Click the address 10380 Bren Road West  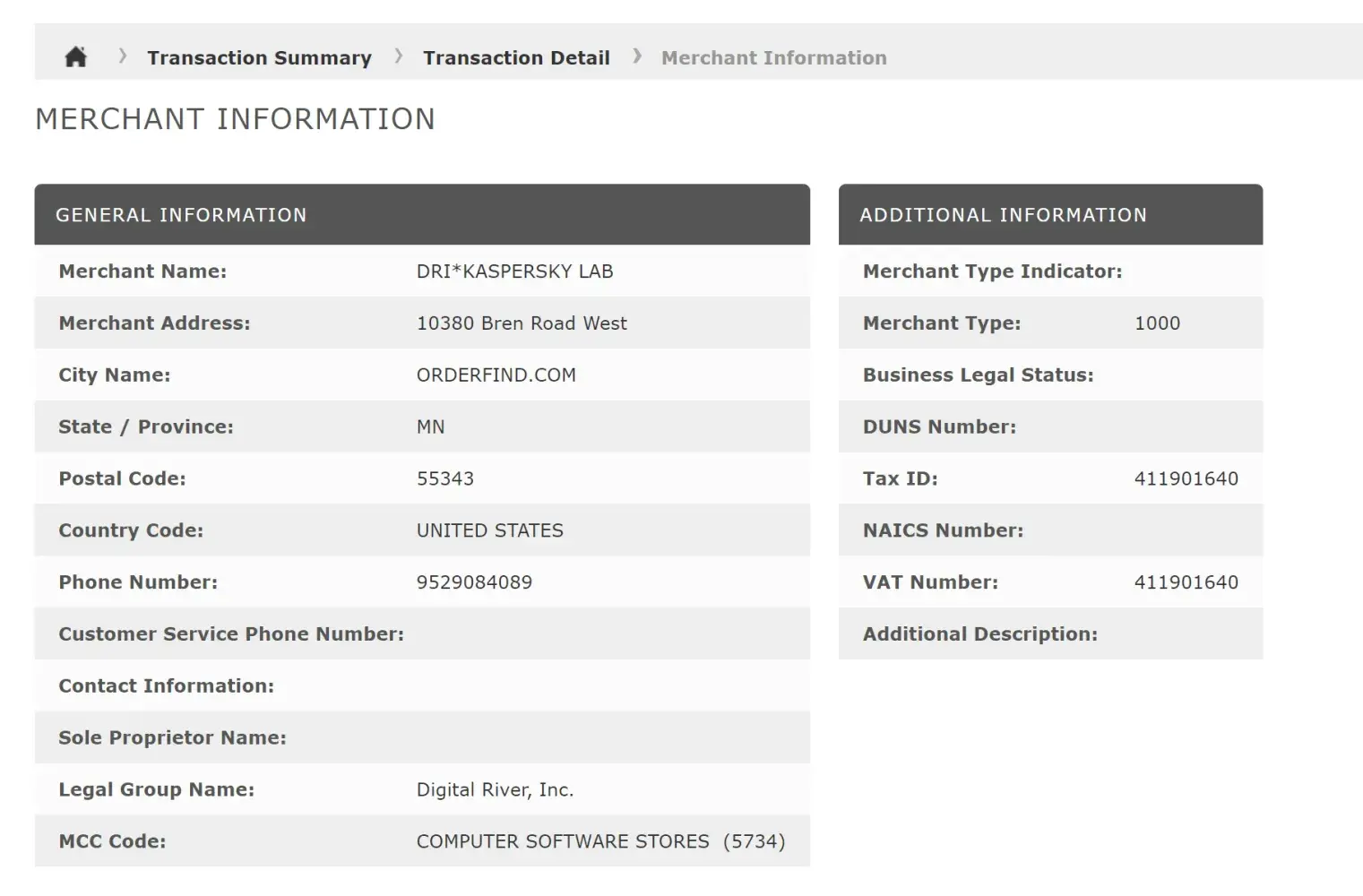(522, 323)
